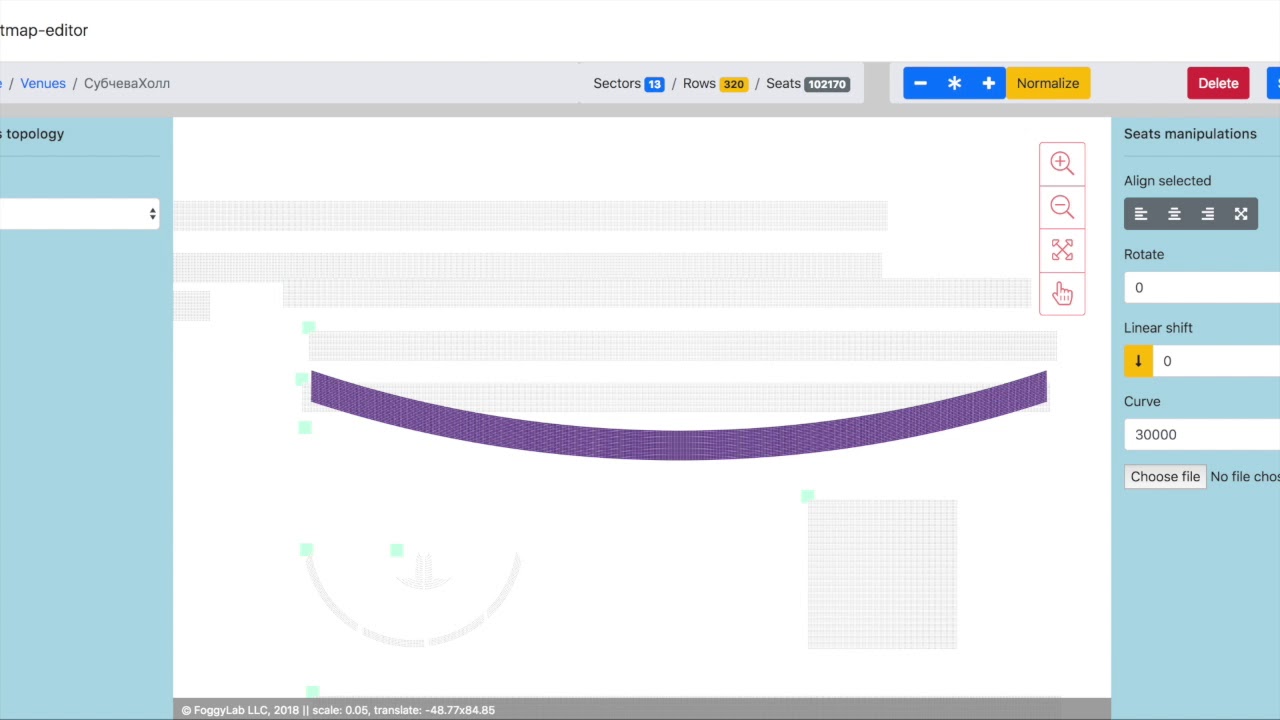This screenshot has width=1280, height=720.
Task: Click the plus toolbar button
Action: (x=988, y=83)
